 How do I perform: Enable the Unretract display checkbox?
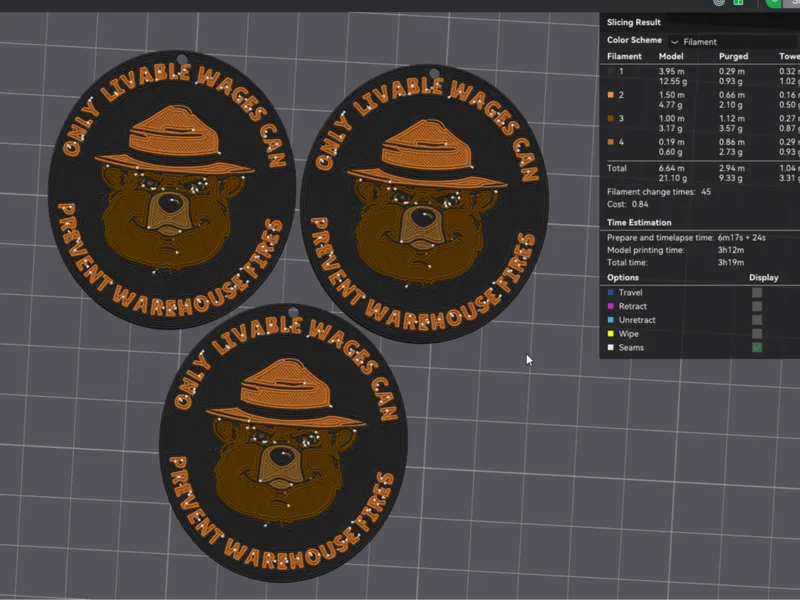[757, 320]
